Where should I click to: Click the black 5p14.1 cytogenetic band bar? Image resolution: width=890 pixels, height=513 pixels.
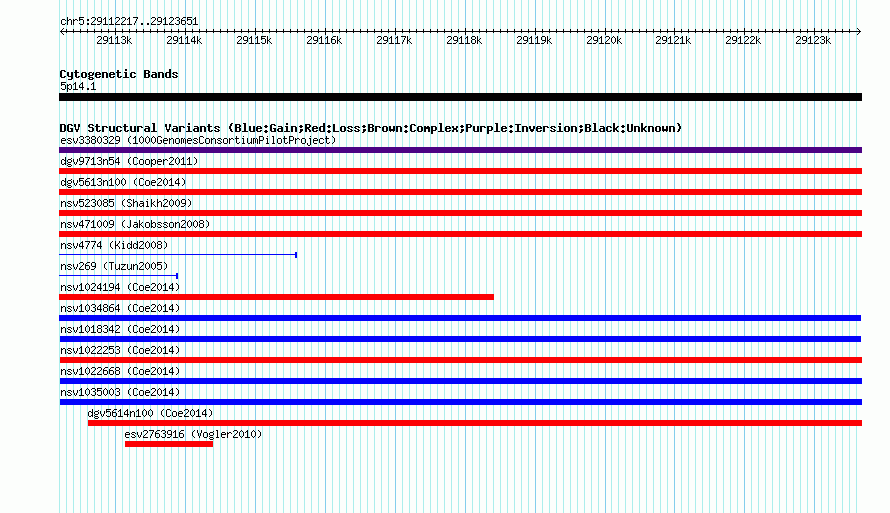[x=460, y=97]
